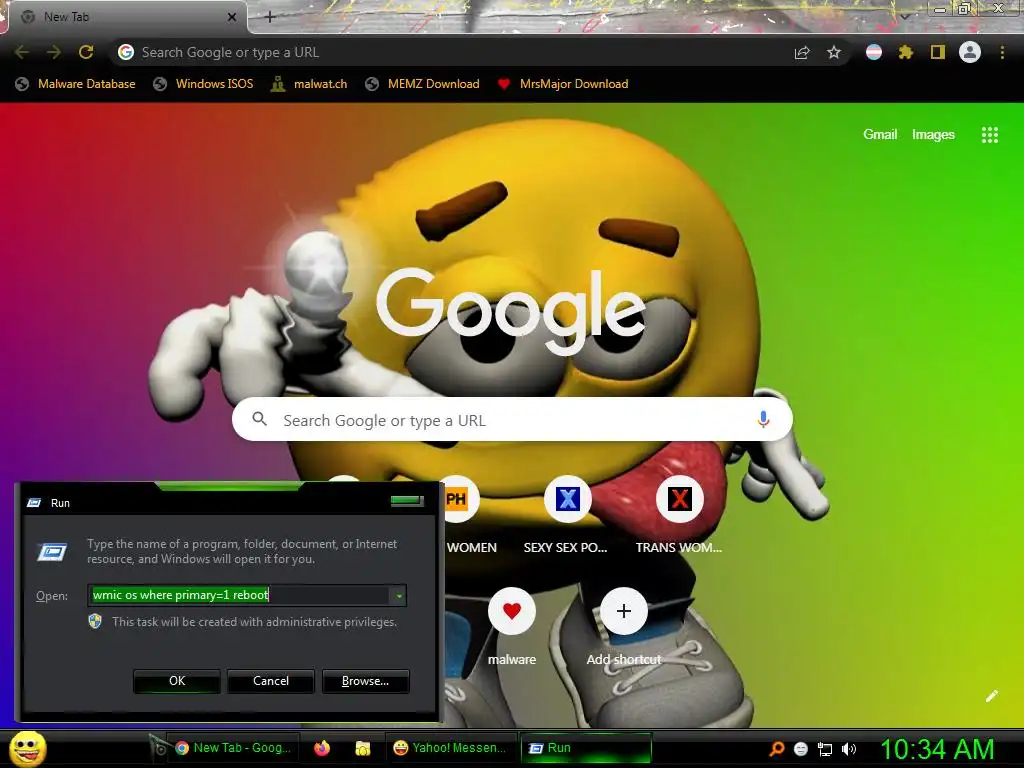
Task: Click Cancel in the Run dialog
Action: 271,681
